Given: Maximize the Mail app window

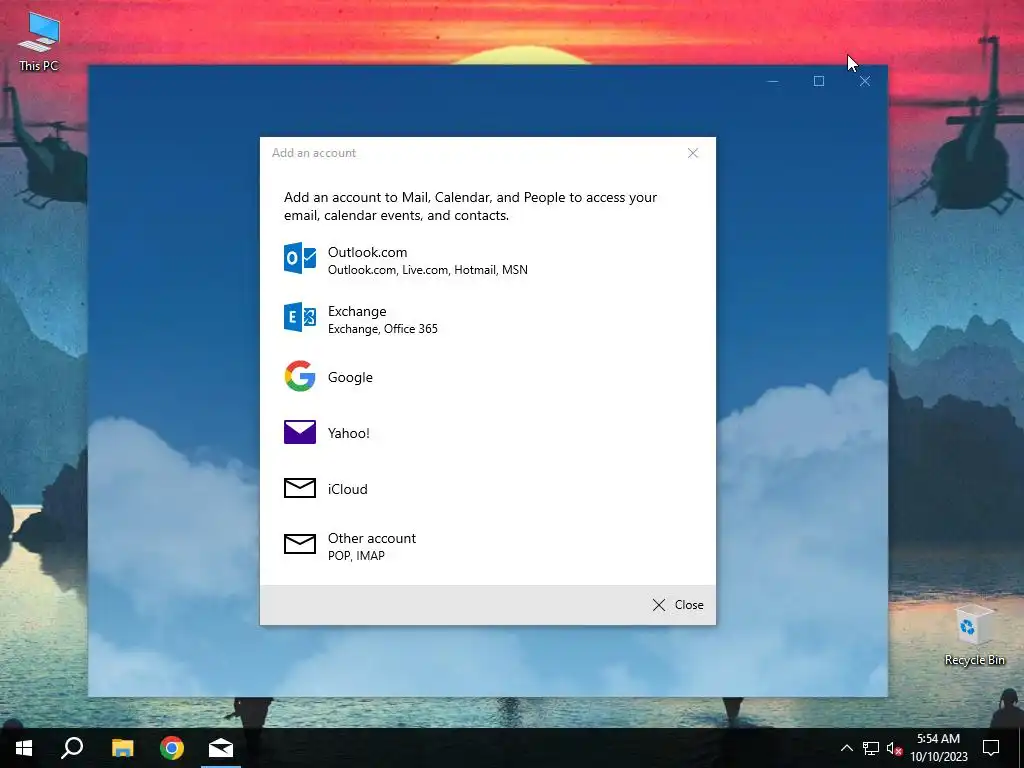Looking at the screenshot, I should pyautogui.click(x=819, y=81).
